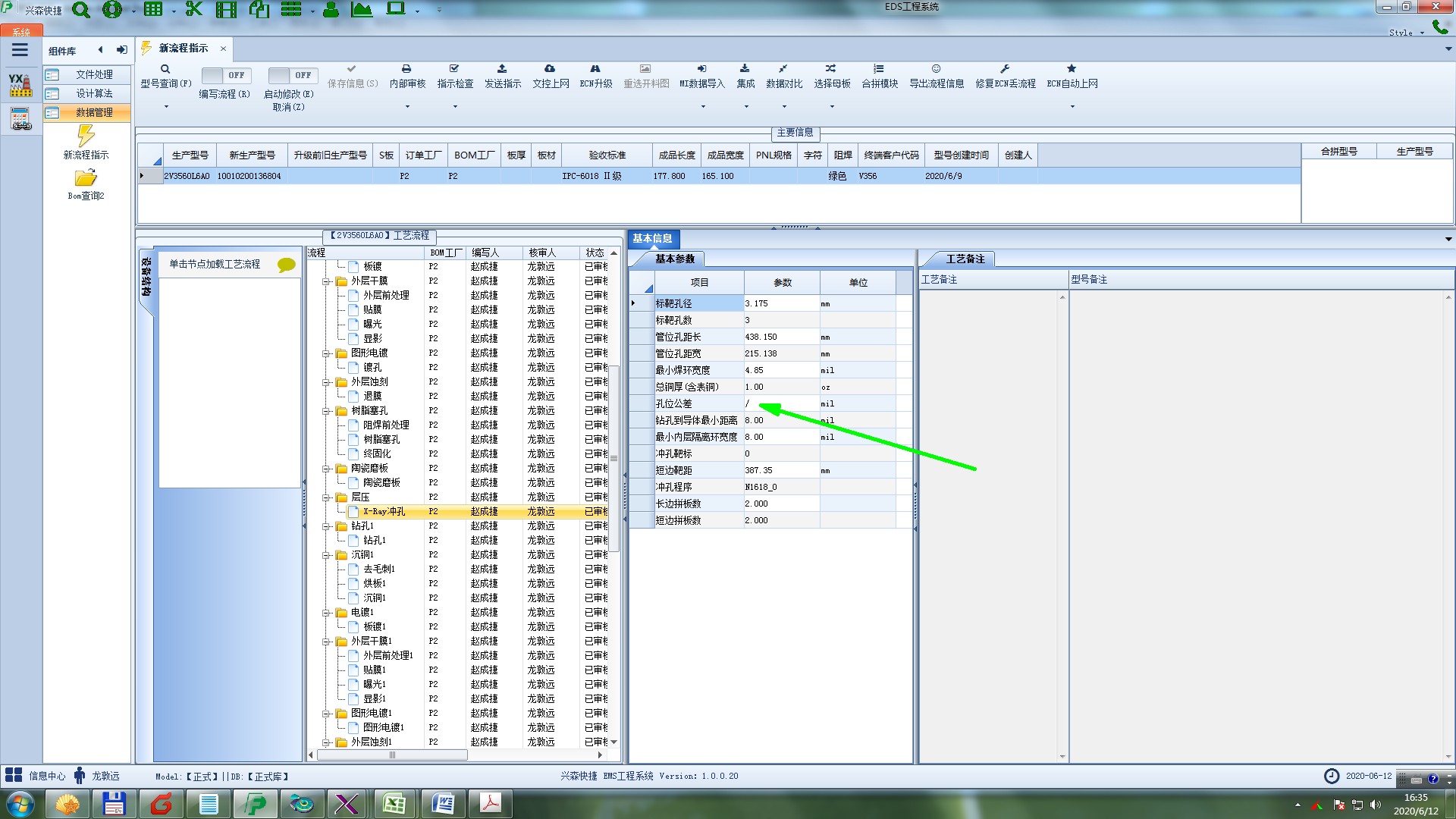The width and height of the screenshot is (1456, 819).
Task: Click the 型号查询 search icon
Action: [x=165, y=69]
